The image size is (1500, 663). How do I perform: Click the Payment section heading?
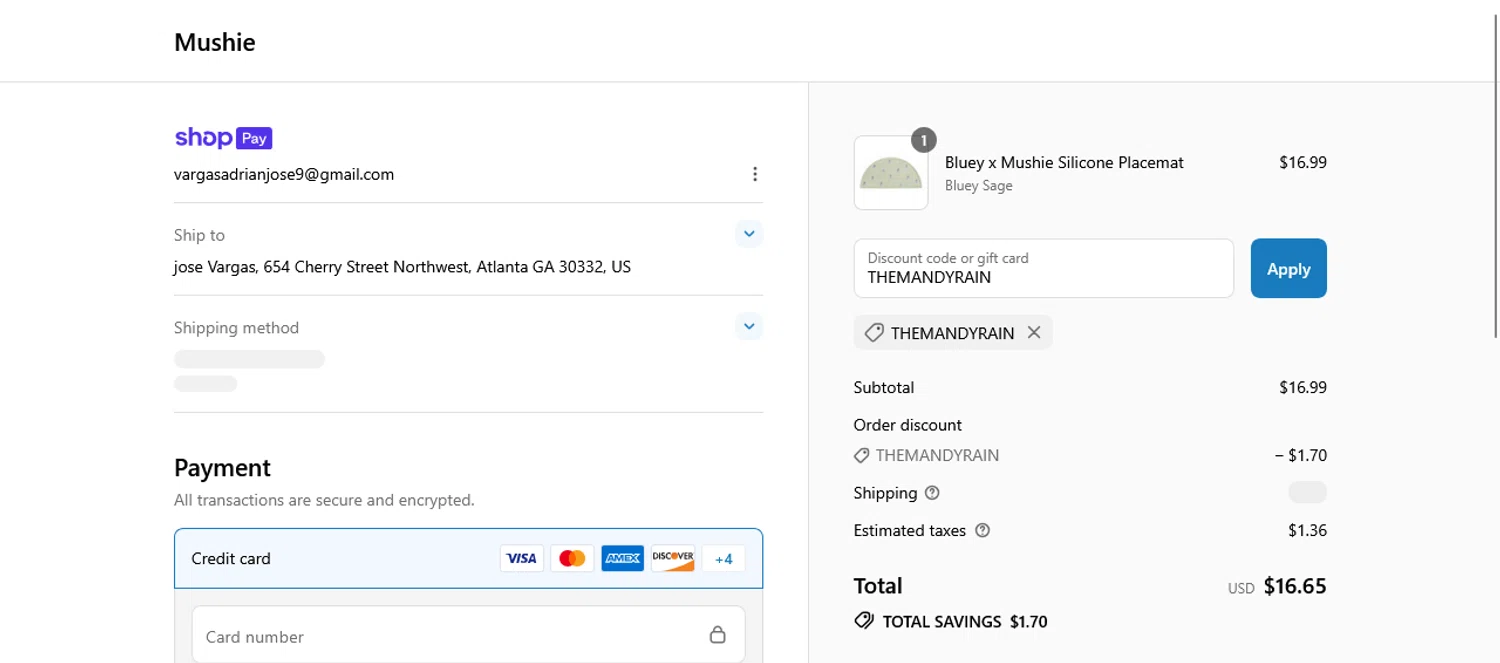[x=222, y=468]
